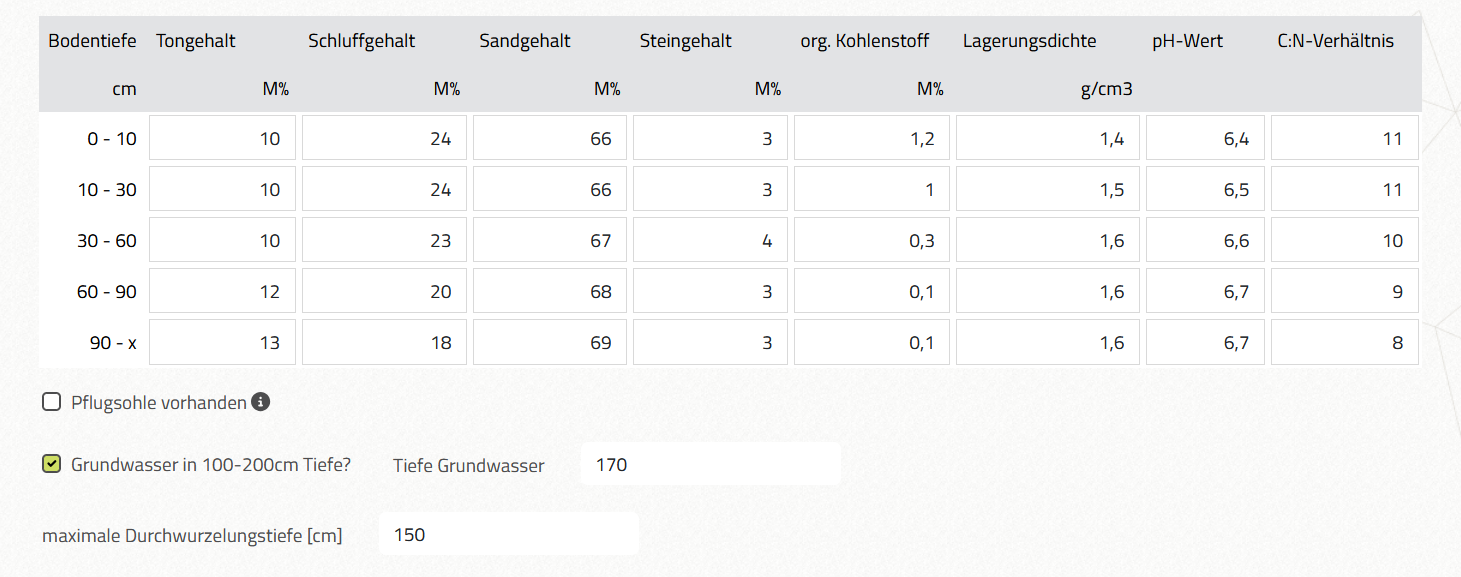Viewport: 1461px width, 577px height.
Task: Click the C:N-Verhältnis column header
Action: pos(1335,41)
